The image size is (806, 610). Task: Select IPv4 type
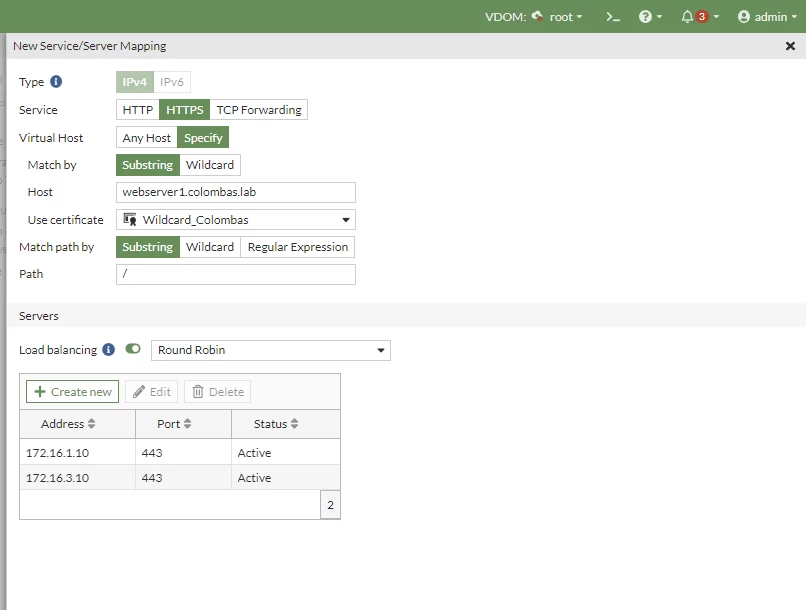tap(135, 82)
